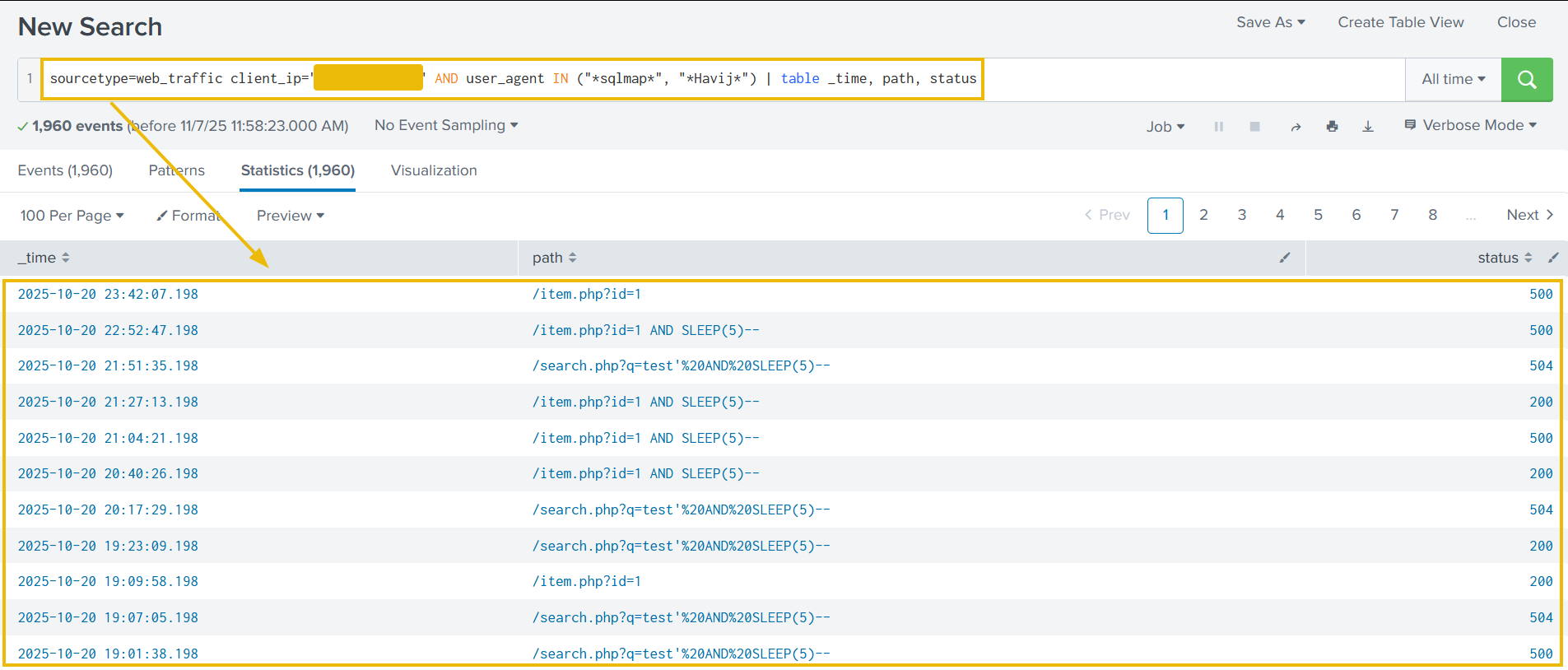Open the Visualization tab
This screenshot has height=670, width=1568.
(434, 170)
